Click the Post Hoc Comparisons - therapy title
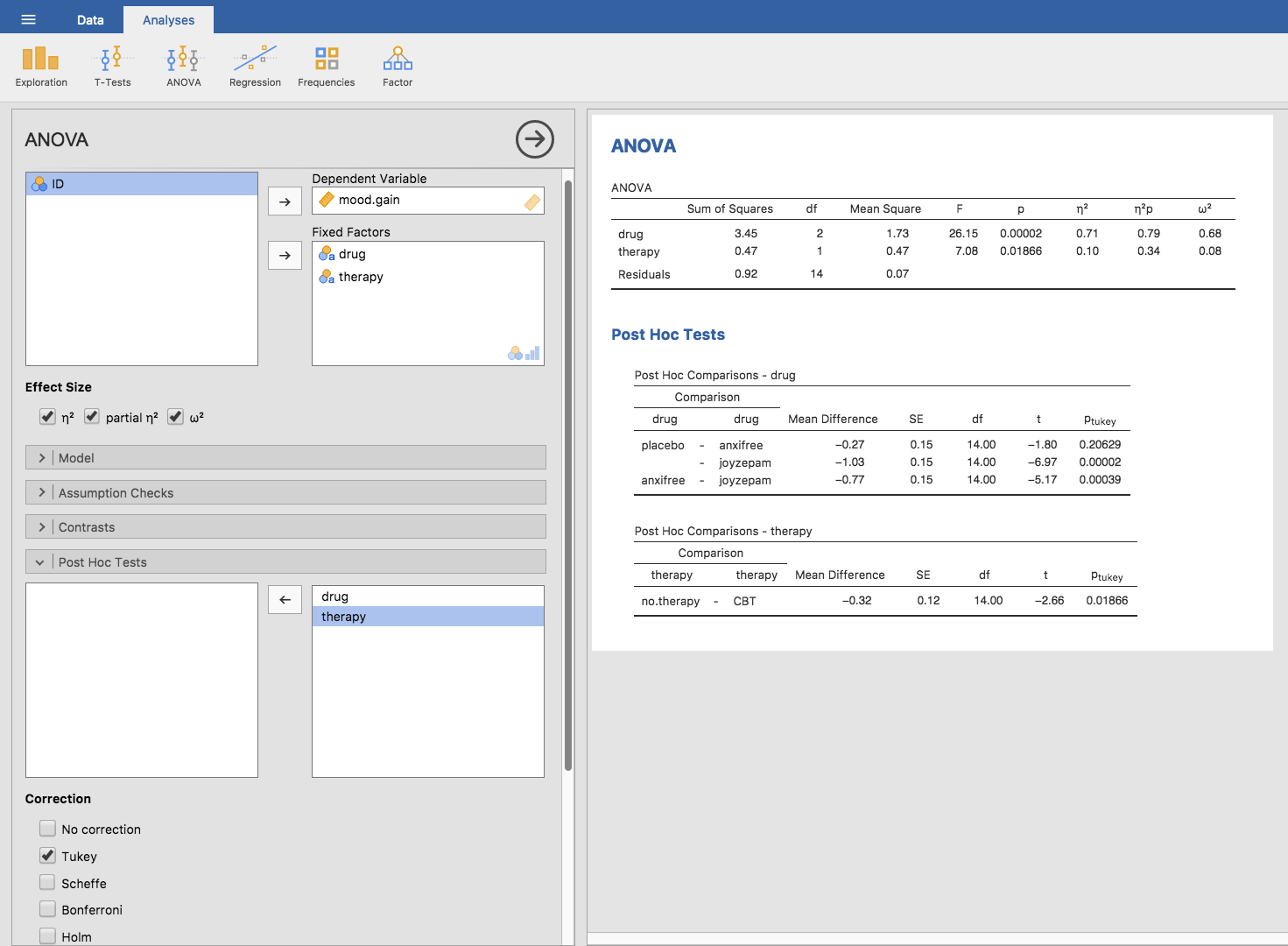The image size is (1288, 946). point(723,531)
